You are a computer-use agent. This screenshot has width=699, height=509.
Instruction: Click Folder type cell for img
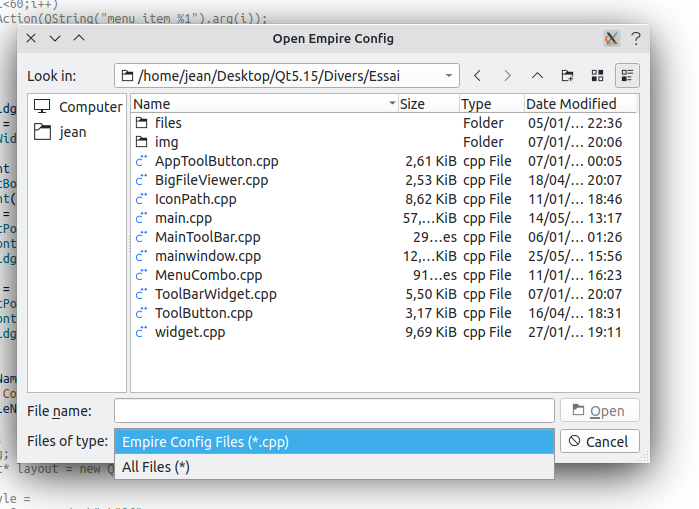coord(483,142)
